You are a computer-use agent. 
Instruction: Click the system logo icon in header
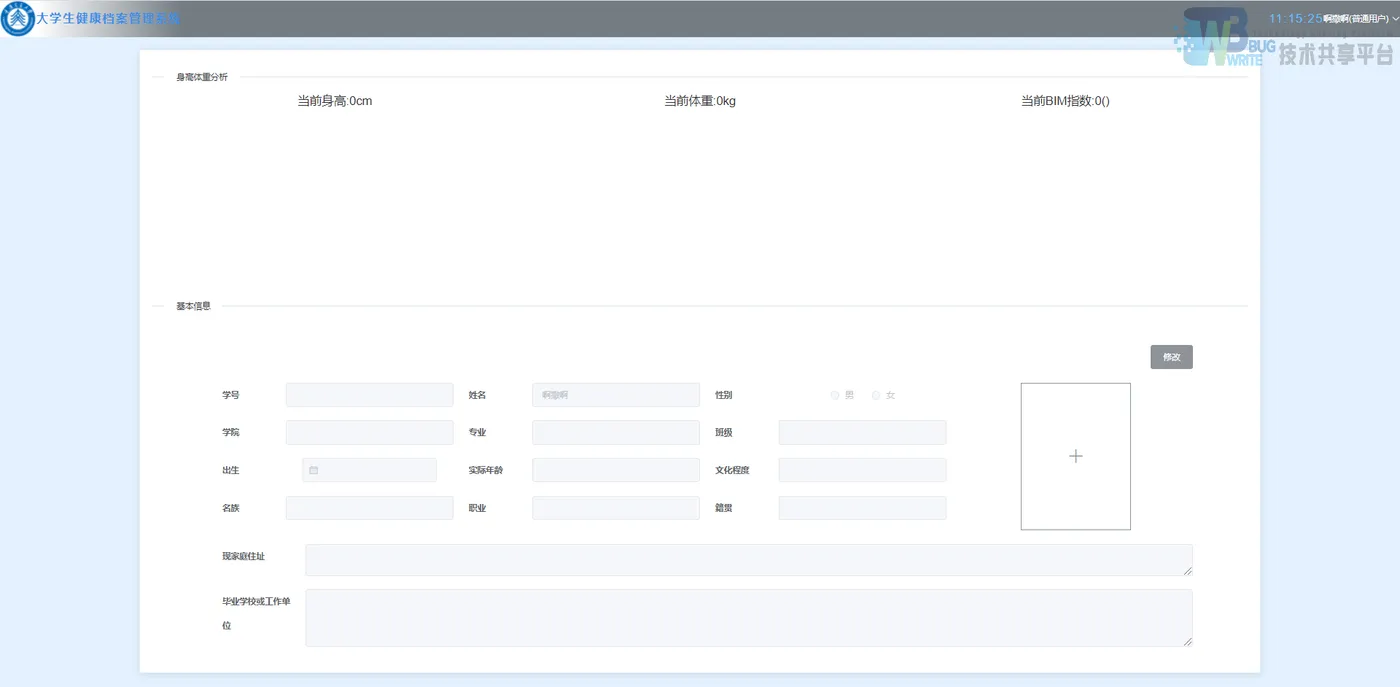[18, 19]
